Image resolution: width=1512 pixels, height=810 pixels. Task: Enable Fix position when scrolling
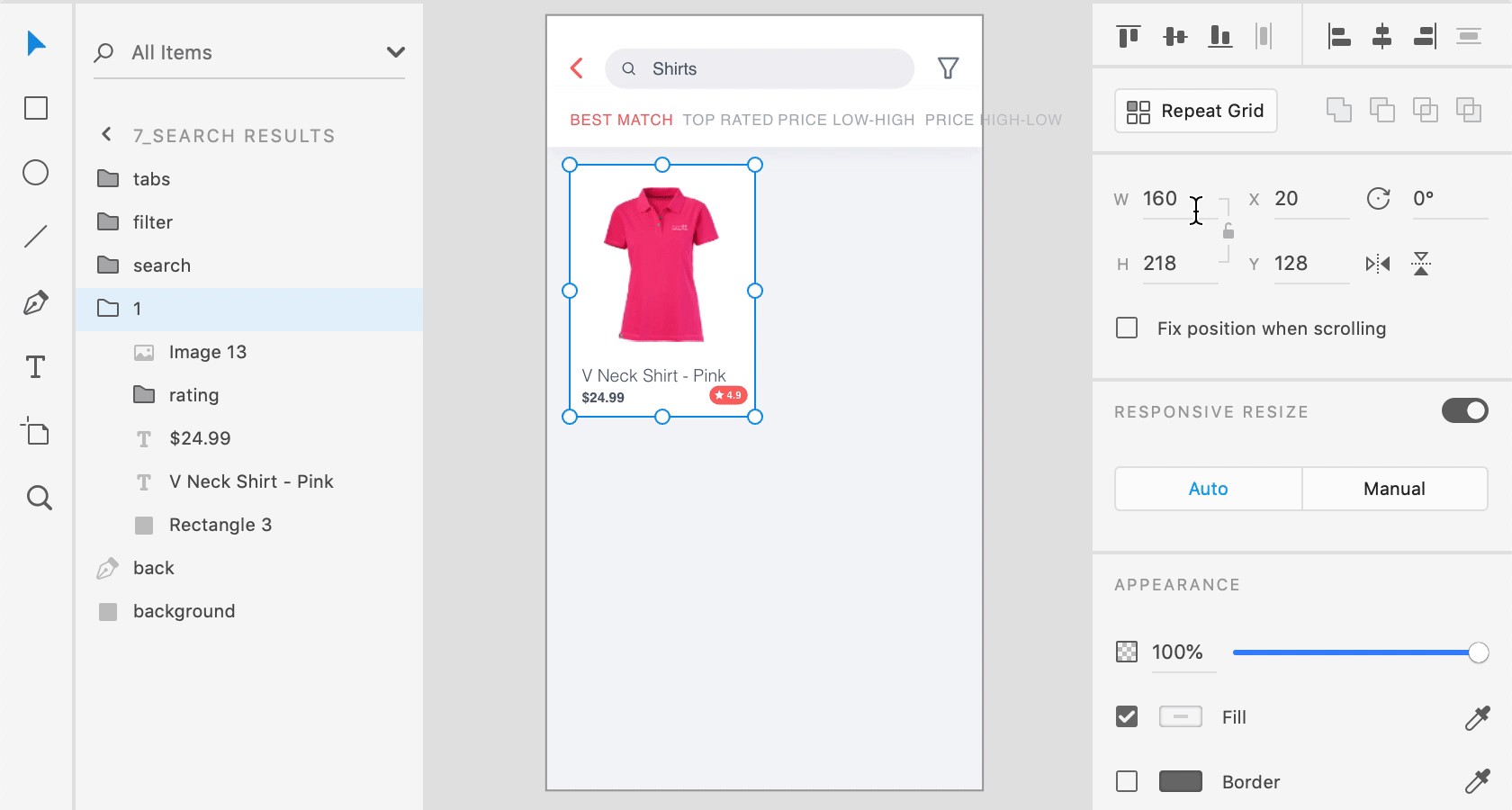pos(1127,328)
